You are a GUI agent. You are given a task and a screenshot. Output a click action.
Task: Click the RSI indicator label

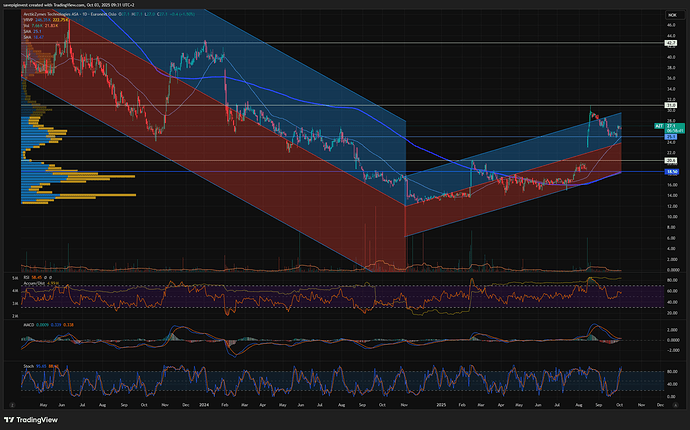[26, 277]
